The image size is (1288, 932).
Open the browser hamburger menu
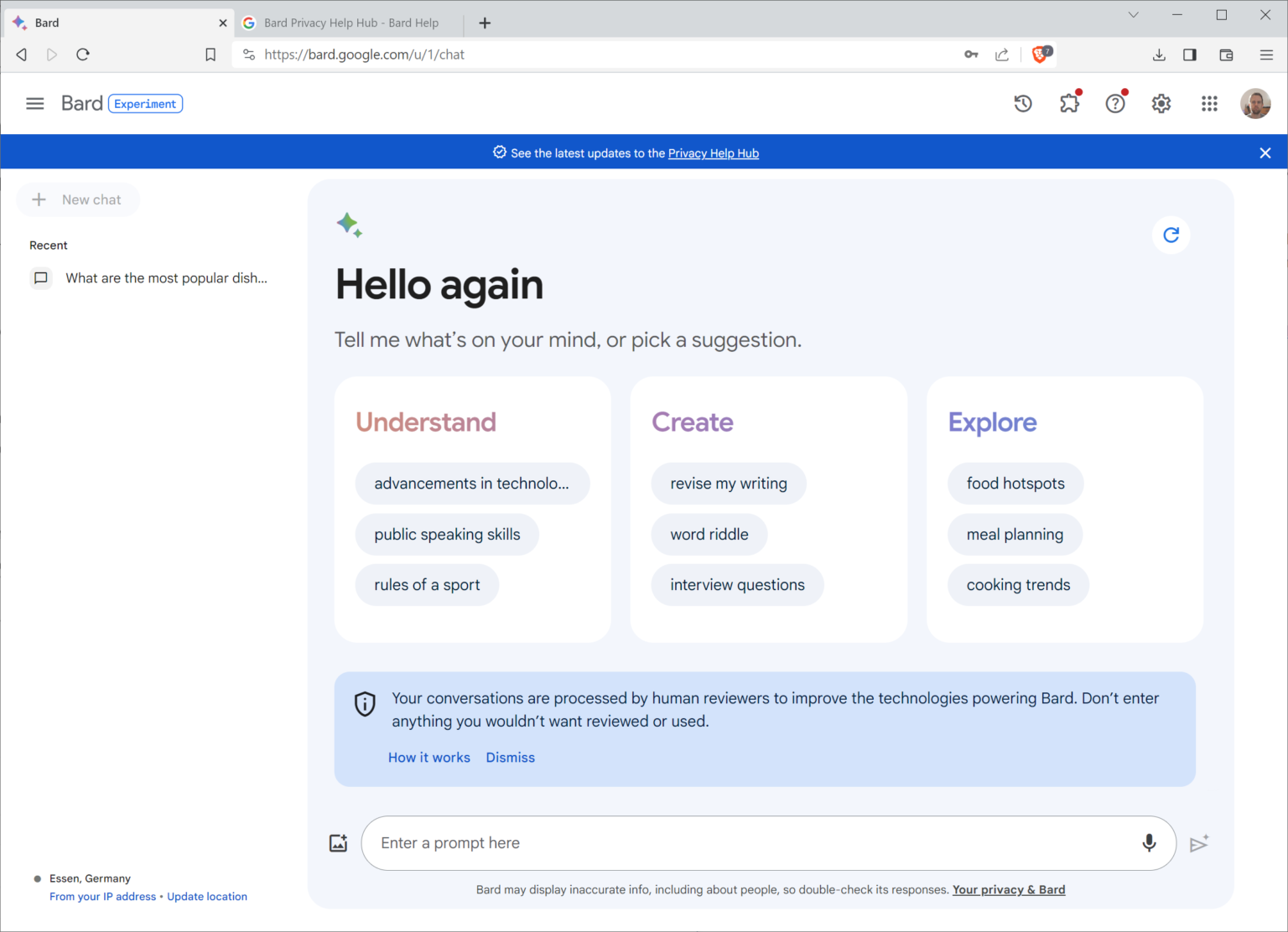pyautogui.click(x=1266, y=54)
